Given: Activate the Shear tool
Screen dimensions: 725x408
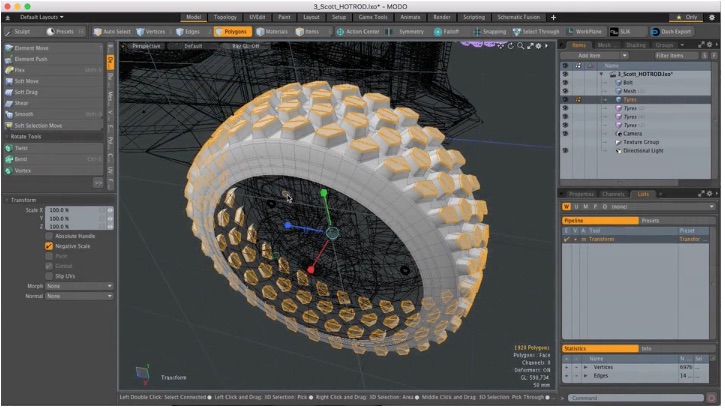Looking at the screenshot, I should click(x=53, y=103).
